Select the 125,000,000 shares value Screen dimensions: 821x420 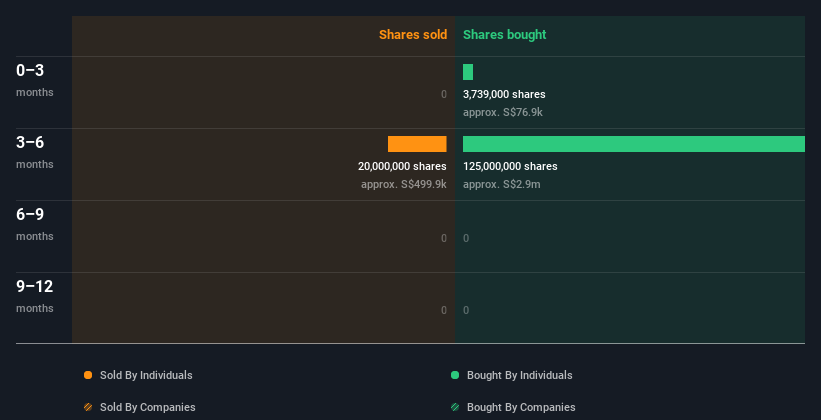[x=510, y=167]
